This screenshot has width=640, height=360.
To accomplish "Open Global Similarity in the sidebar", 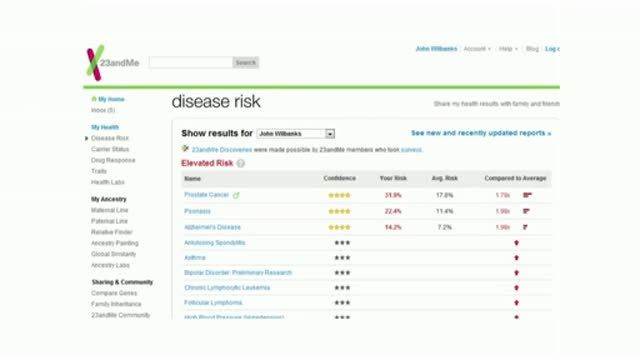I will pos(113,254).
